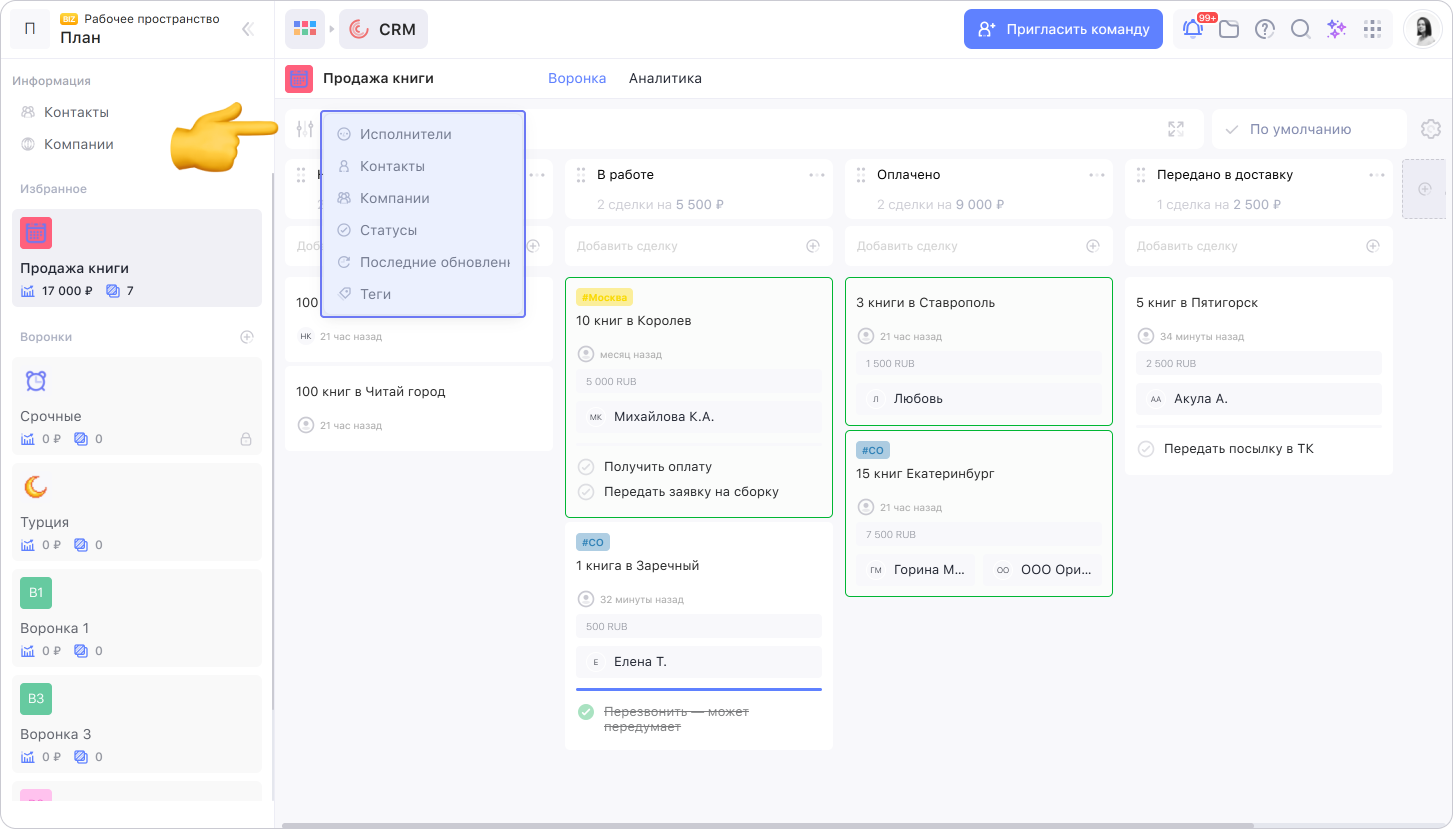The height and width of the screenshot is (829, 1453).
Task: Click the notifications bell icon
Action: pyautogui.click(x=1192, y=29)
